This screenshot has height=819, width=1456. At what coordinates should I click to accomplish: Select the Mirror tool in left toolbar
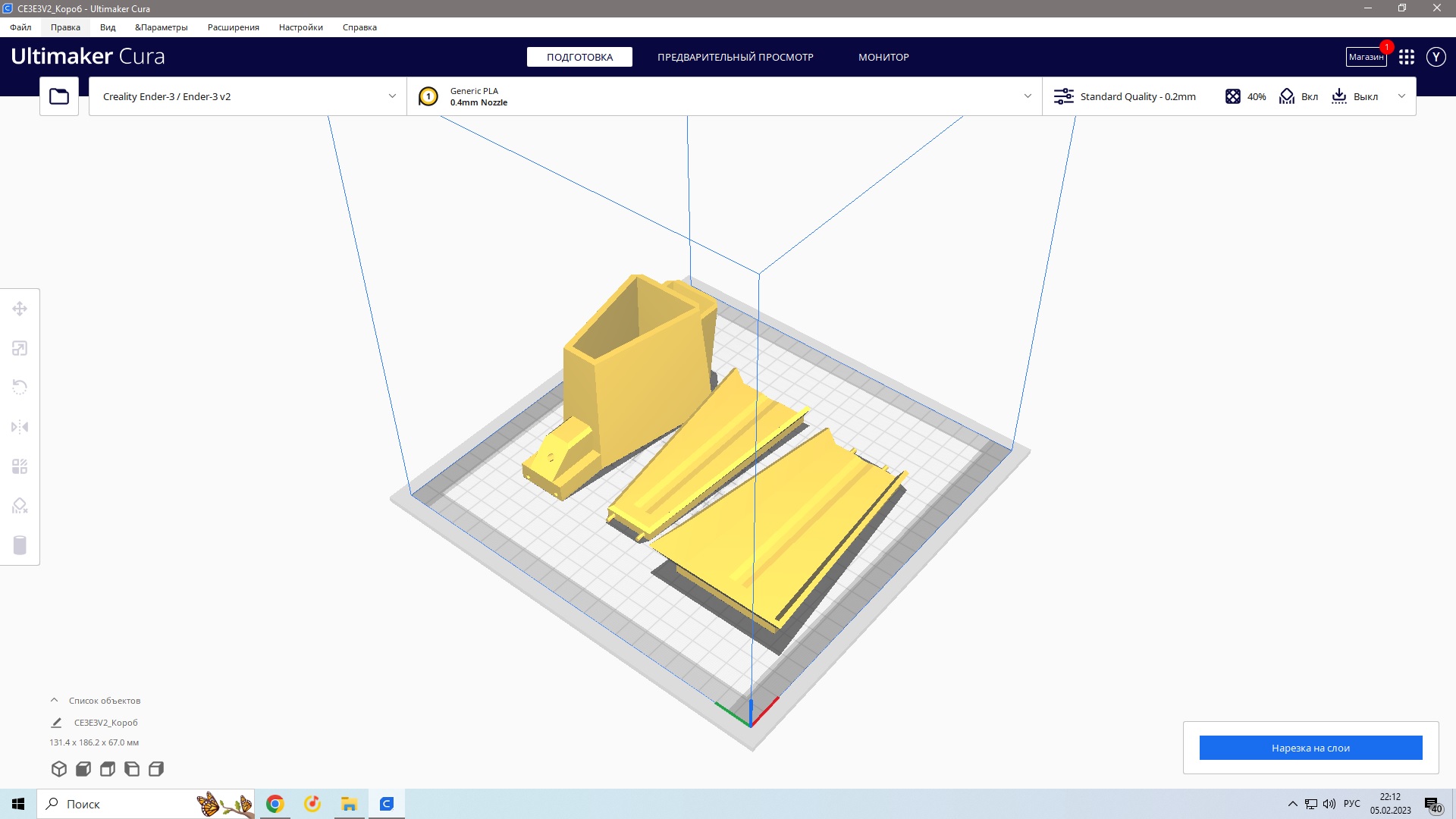point(20,427)
